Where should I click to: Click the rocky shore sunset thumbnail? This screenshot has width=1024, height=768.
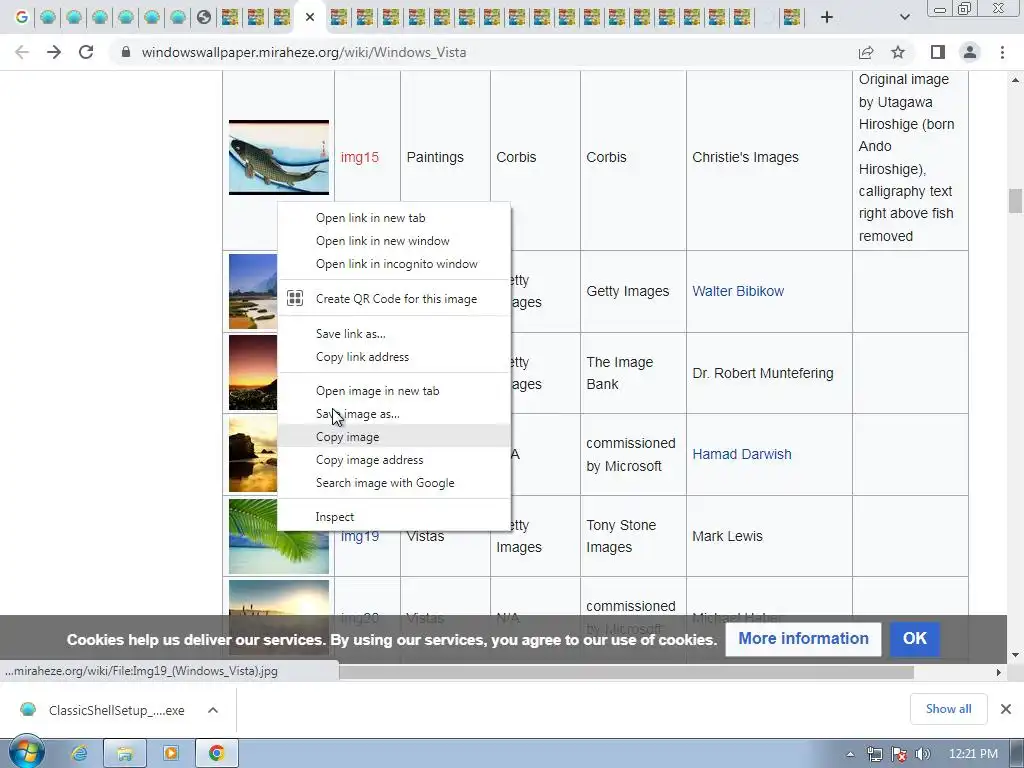coord(253,455)
